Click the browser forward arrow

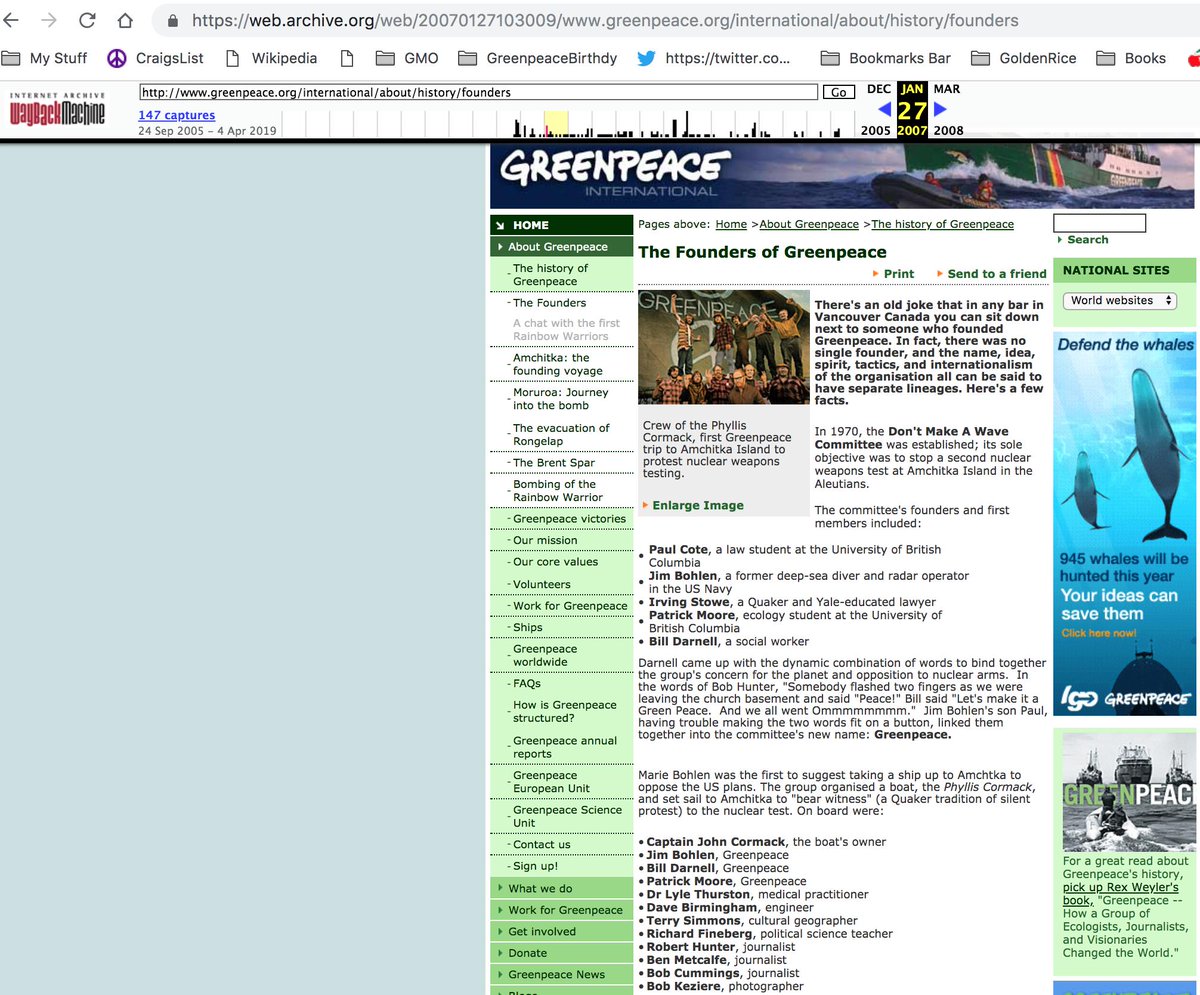pyautogui.click(x=49, y=20)
